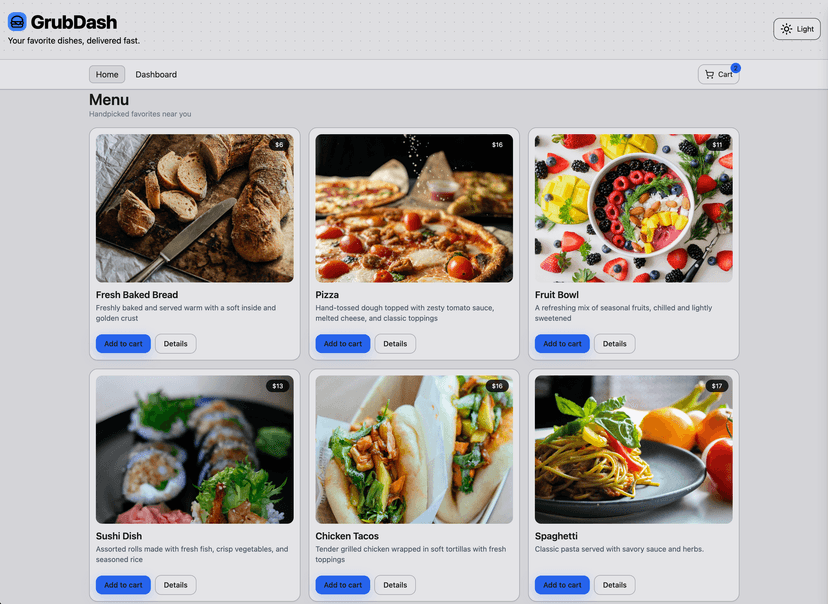Click the cart item count badge
Image resolution: width=828 pixels, height=604 pixels.
[735, 67]
